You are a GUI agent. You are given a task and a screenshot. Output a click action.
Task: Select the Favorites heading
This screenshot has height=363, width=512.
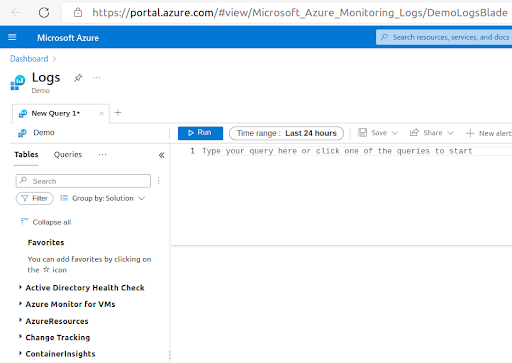tap(46, 243)
